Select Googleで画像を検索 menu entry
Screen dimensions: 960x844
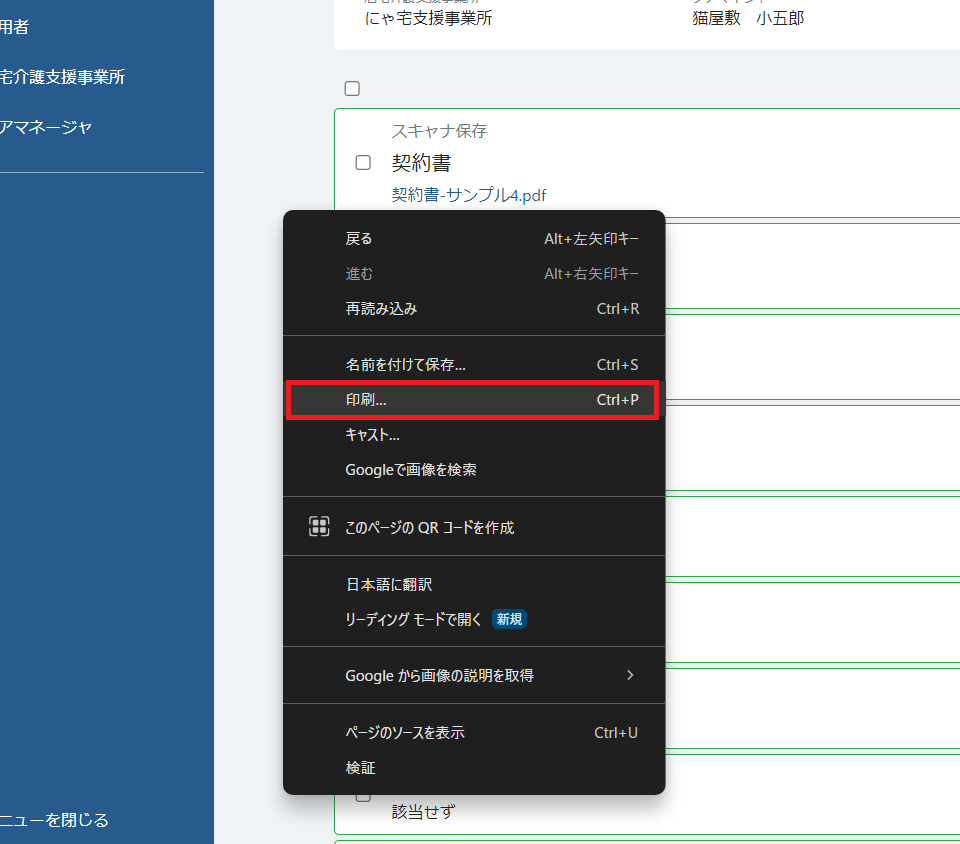(412, 469)
